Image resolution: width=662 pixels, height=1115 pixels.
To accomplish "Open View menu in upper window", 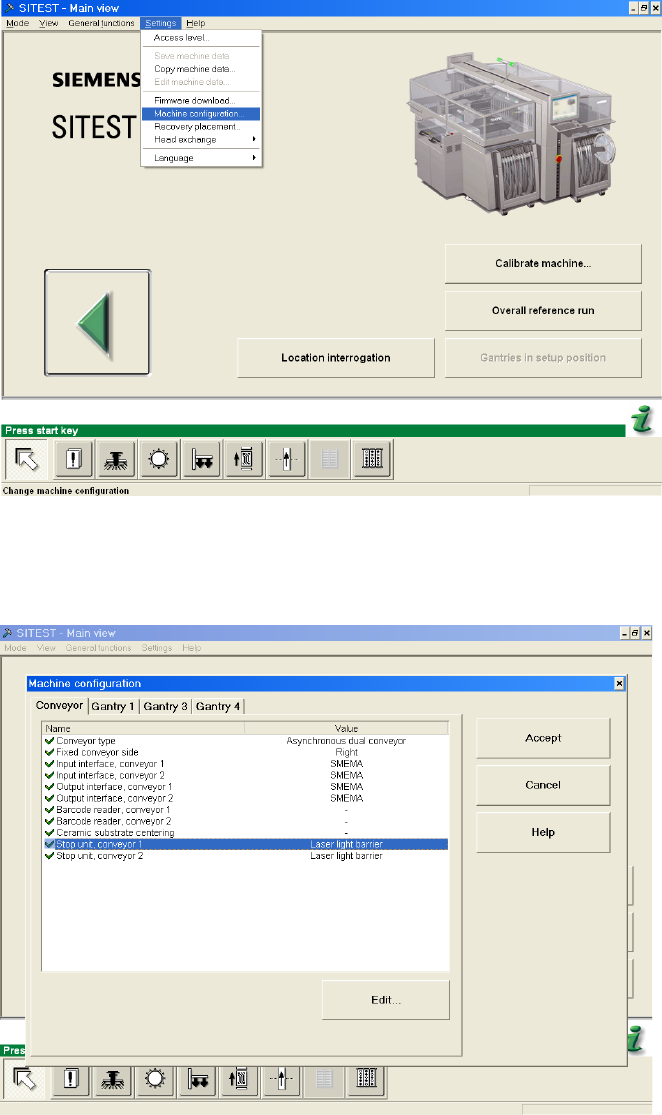I will tap(49, 23).
